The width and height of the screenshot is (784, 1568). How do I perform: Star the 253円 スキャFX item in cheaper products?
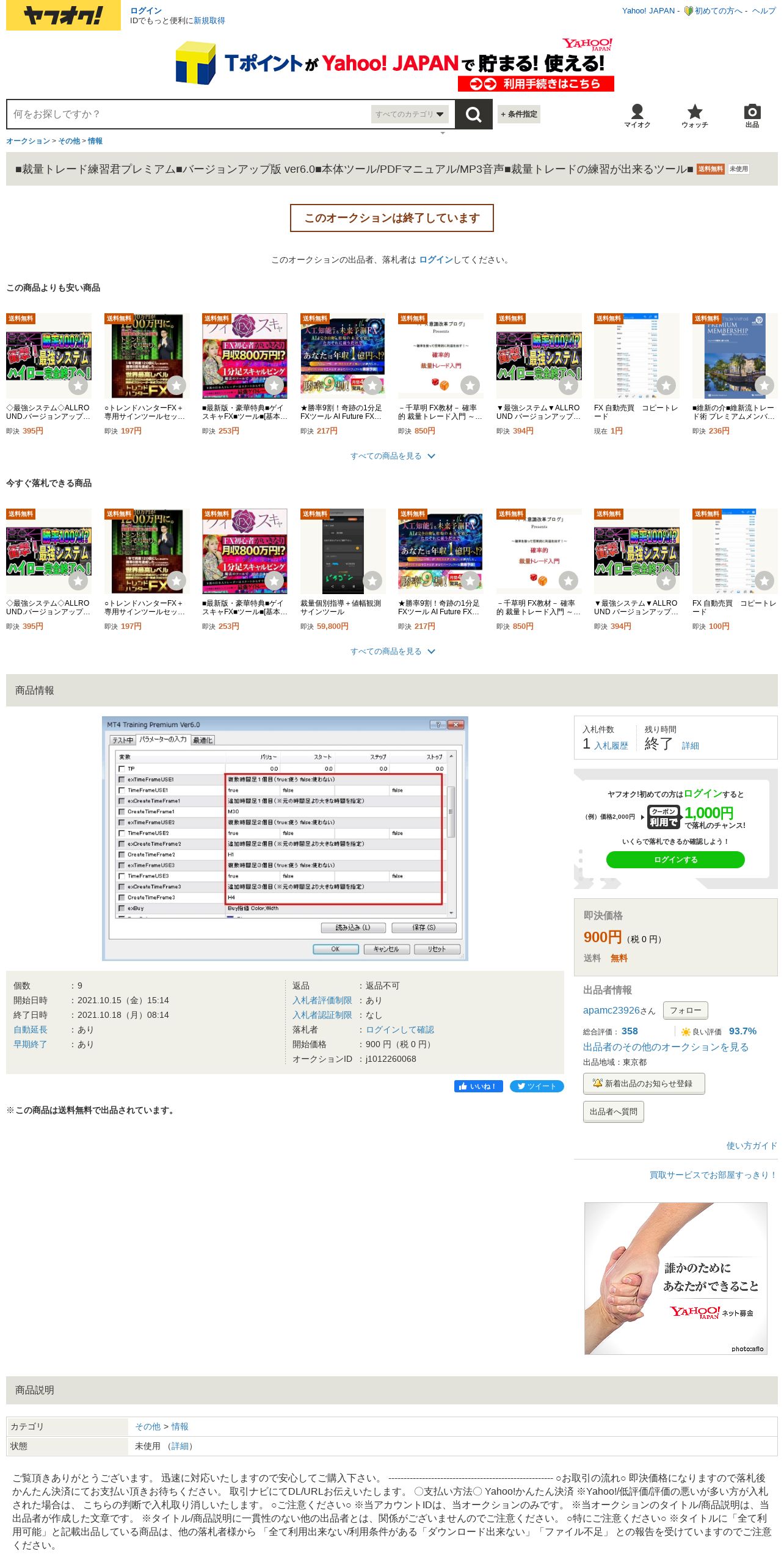click(274, 385)
